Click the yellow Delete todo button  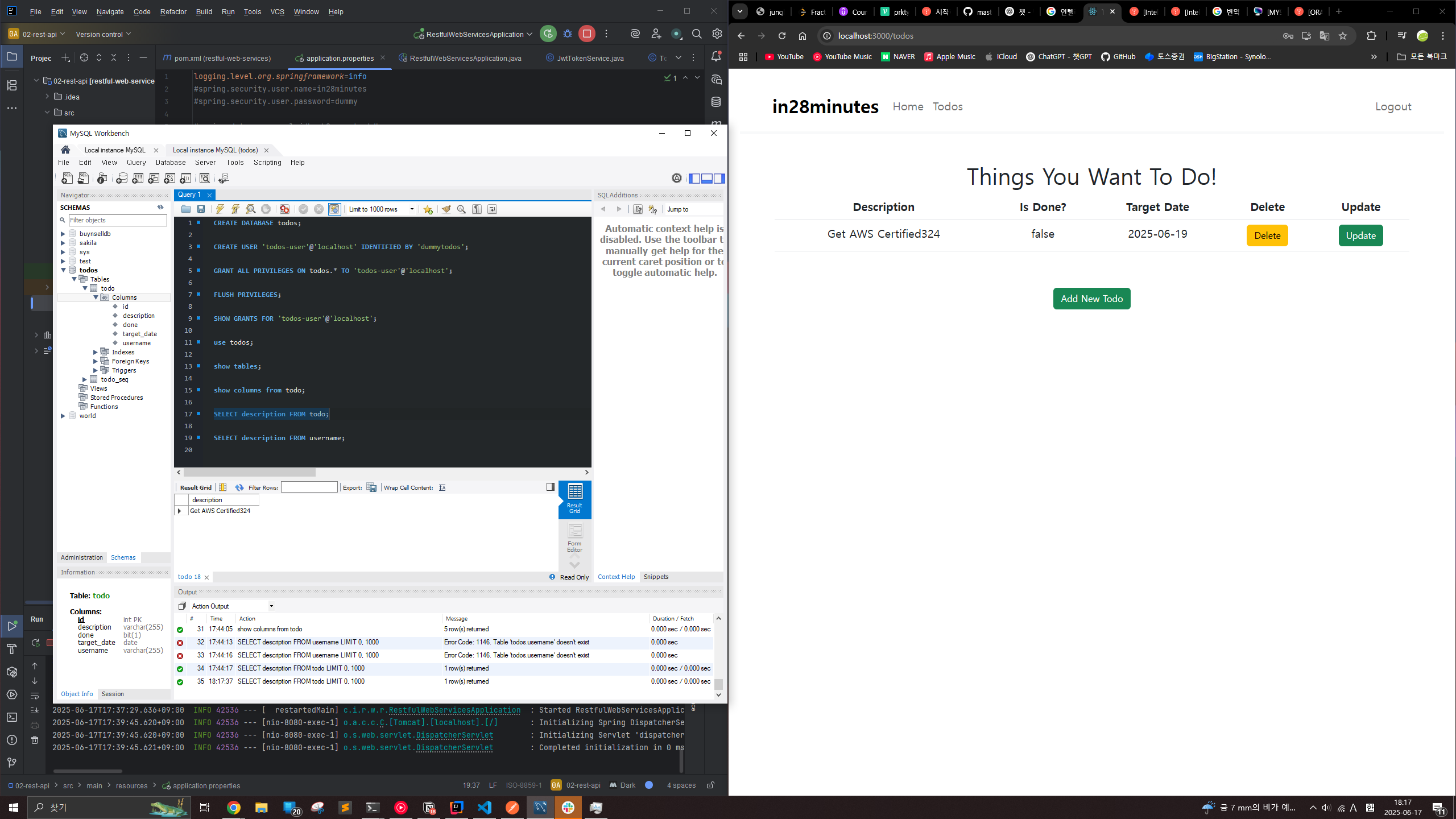coord(1267,235)
